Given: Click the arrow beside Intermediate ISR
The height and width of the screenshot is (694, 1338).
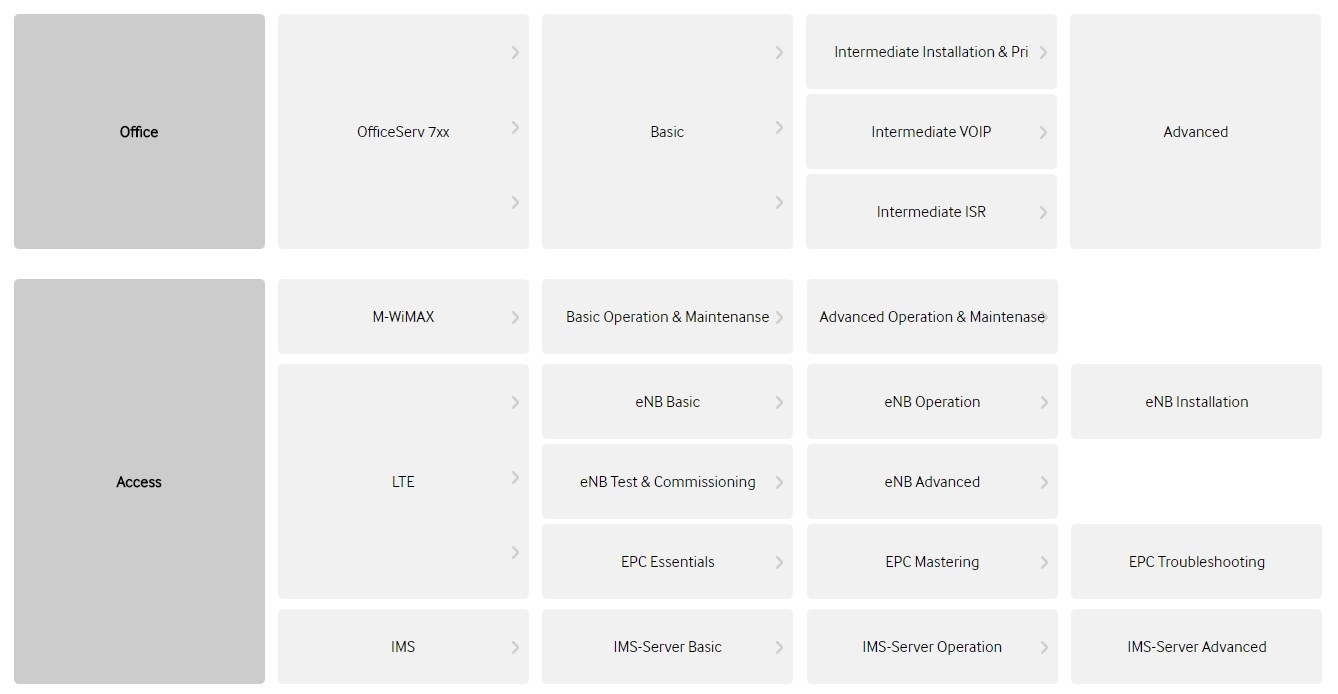Looking at the screenshot, I should pos(1043,212).
